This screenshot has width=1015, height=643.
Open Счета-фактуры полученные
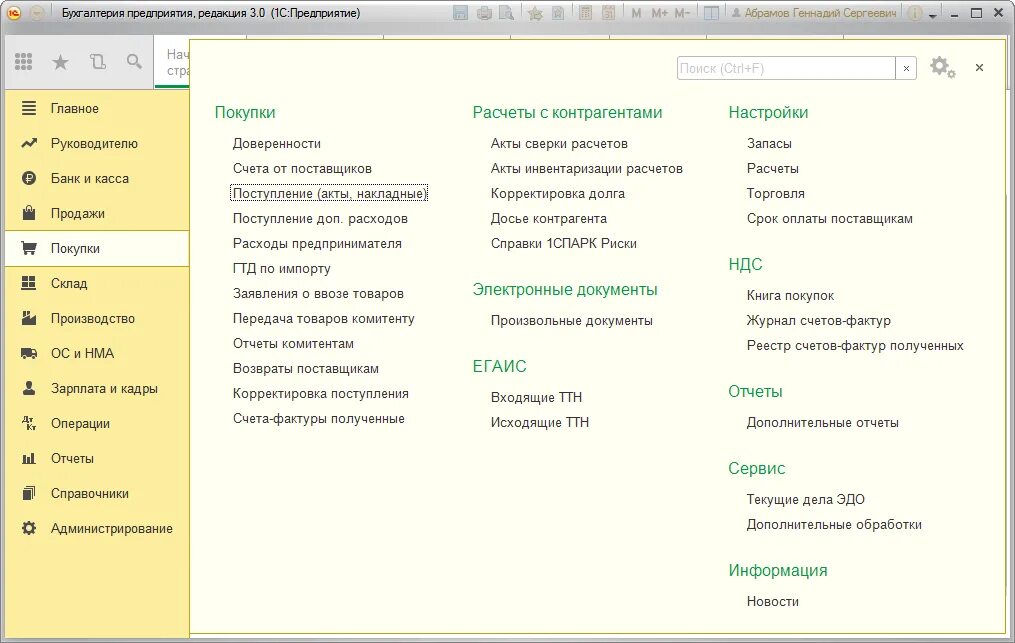click(318, 418)
